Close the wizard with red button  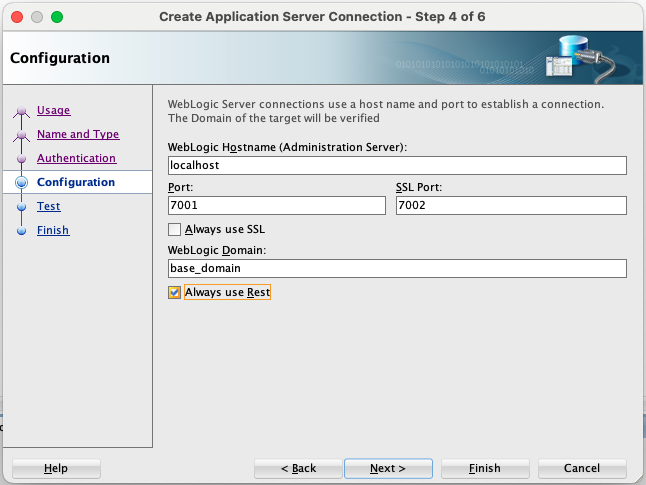pyautogui.click(x=17, y=17)
